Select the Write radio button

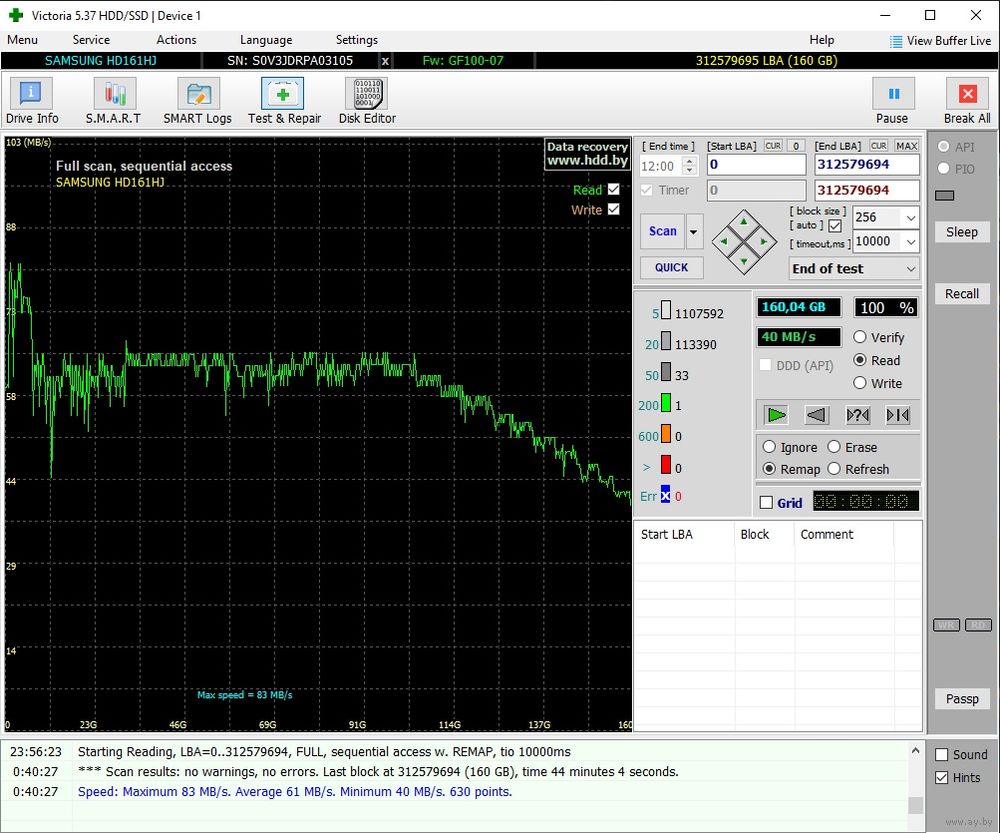click(860, 383)
